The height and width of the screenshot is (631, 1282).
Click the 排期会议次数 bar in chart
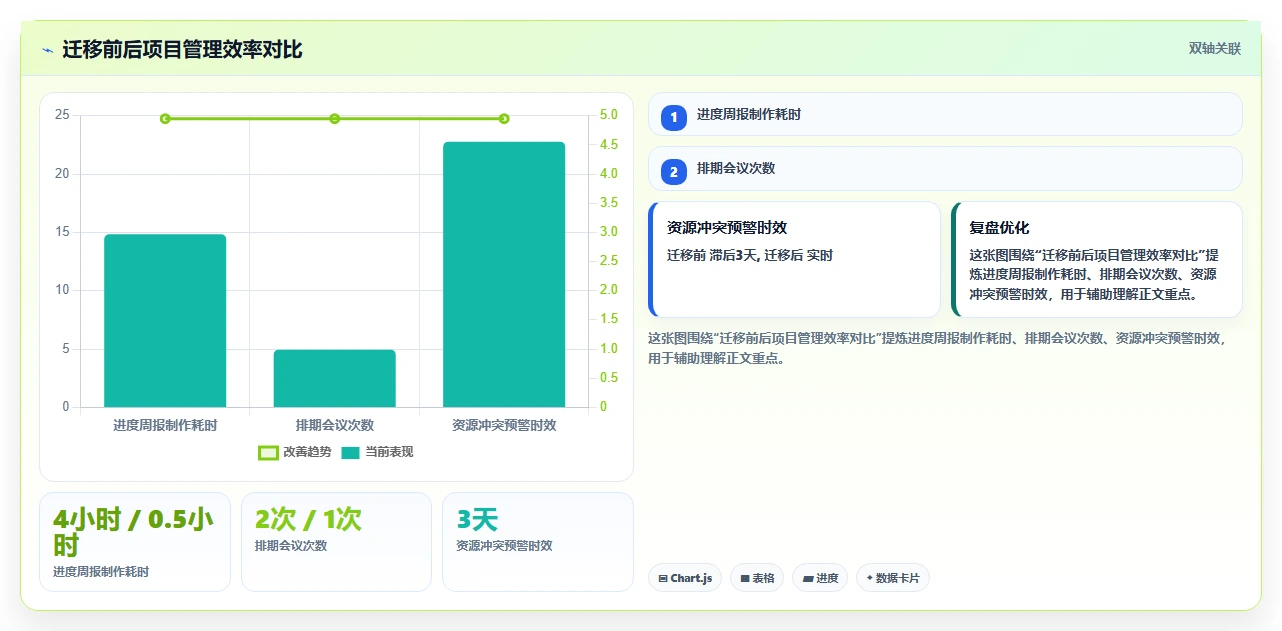(334, 378)
